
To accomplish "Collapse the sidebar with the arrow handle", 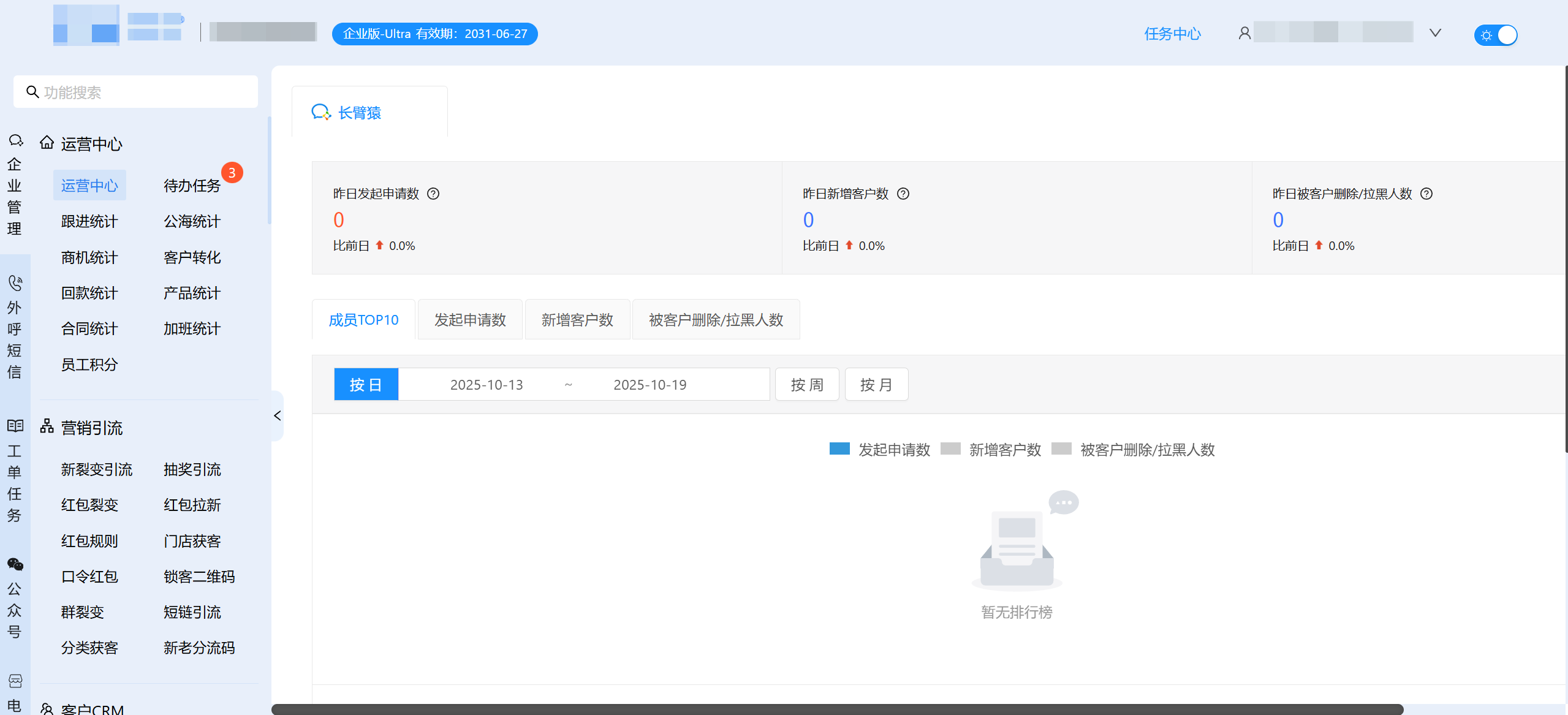I will pos(278,415).
